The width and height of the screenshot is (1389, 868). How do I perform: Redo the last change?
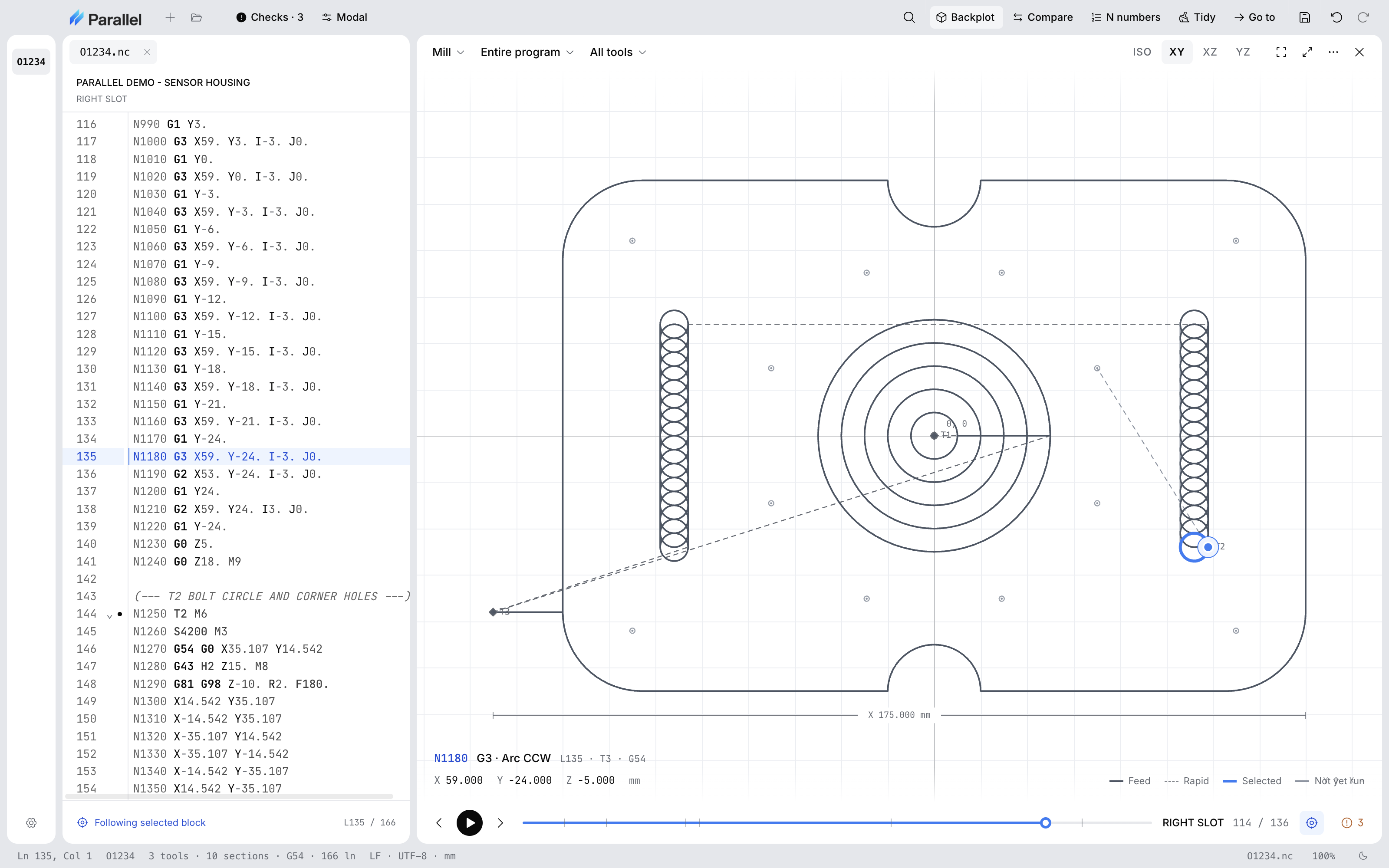click(x=1363, y=18)
